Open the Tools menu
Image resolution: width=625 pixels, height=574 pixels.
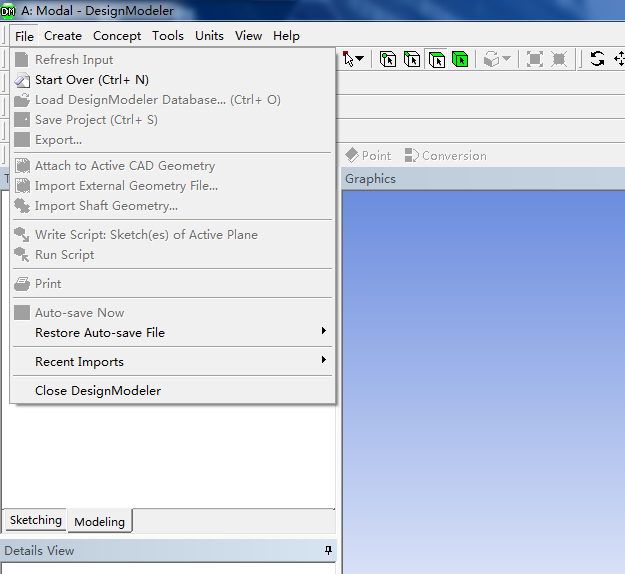pos(168,36)
